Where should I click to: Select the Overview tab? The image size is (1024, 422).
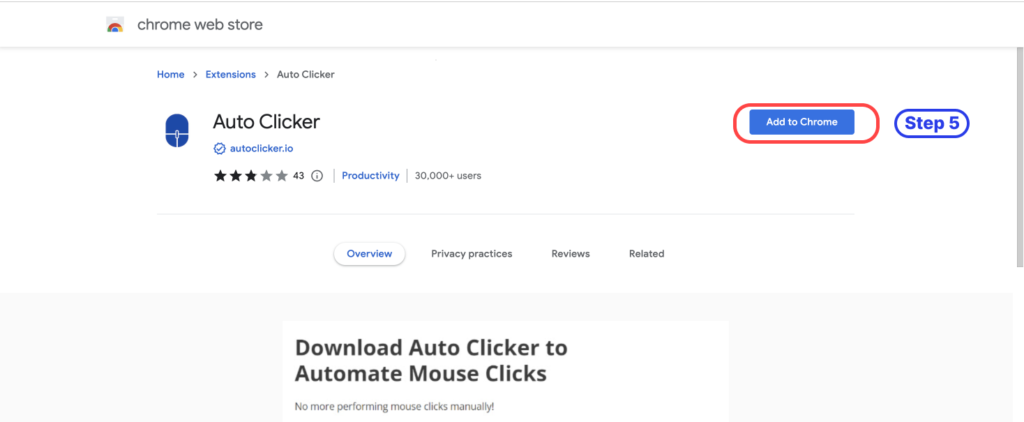[x=369, y=254]
